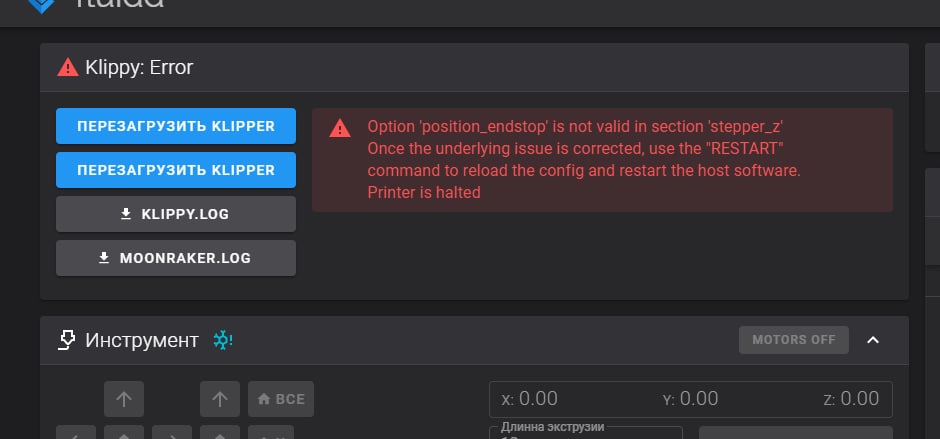Screen dimensions: 940x439
Task: Collapse the Инструмент panel with chevron
Action: [873, 340]
